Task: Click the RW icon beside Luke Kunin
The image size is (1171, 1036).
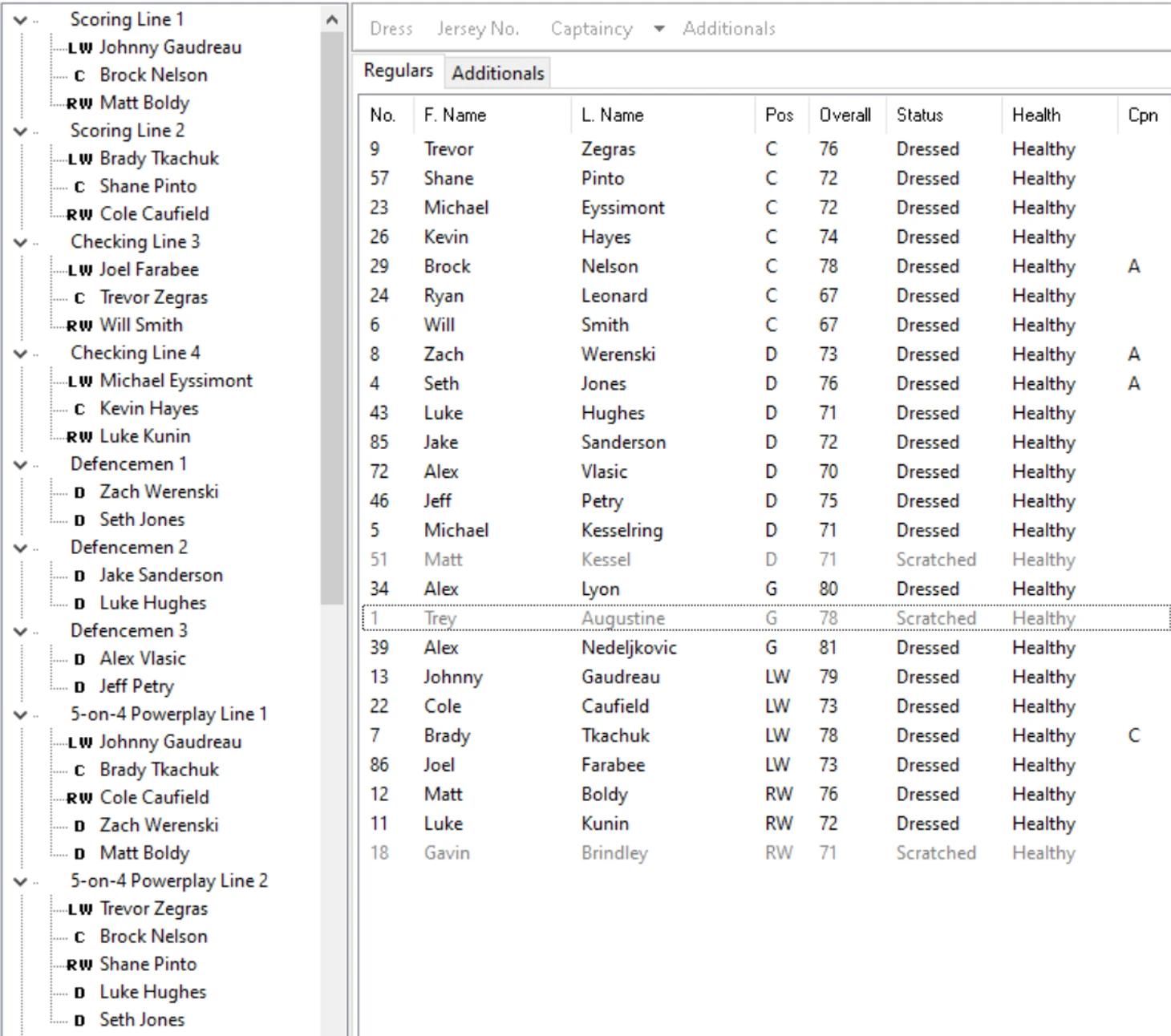Action: pos(80,437)
